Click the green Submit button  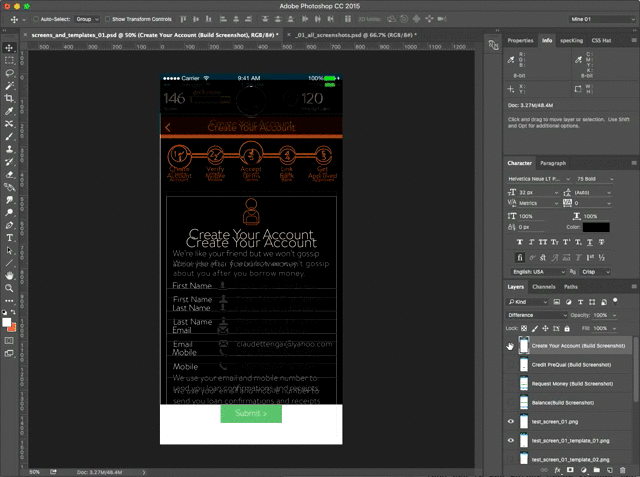click(251, 413)
